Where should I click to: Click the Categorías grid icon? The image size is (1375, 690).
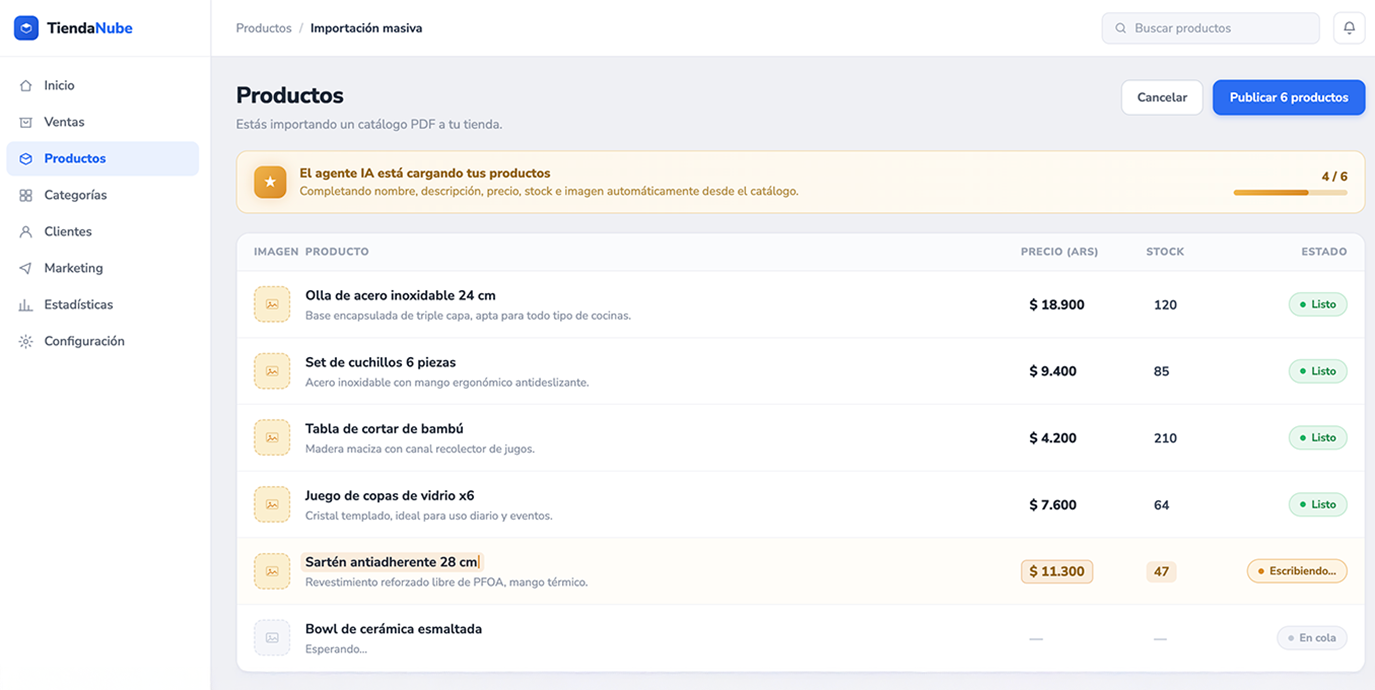[x=26, y=195]
